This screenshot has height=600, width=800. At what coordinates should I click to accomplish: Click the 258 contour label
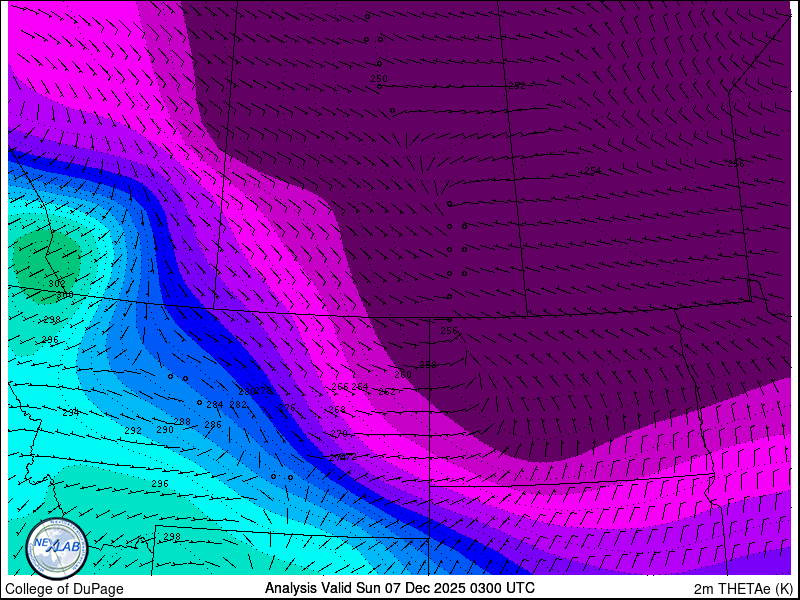coord(428,365)
